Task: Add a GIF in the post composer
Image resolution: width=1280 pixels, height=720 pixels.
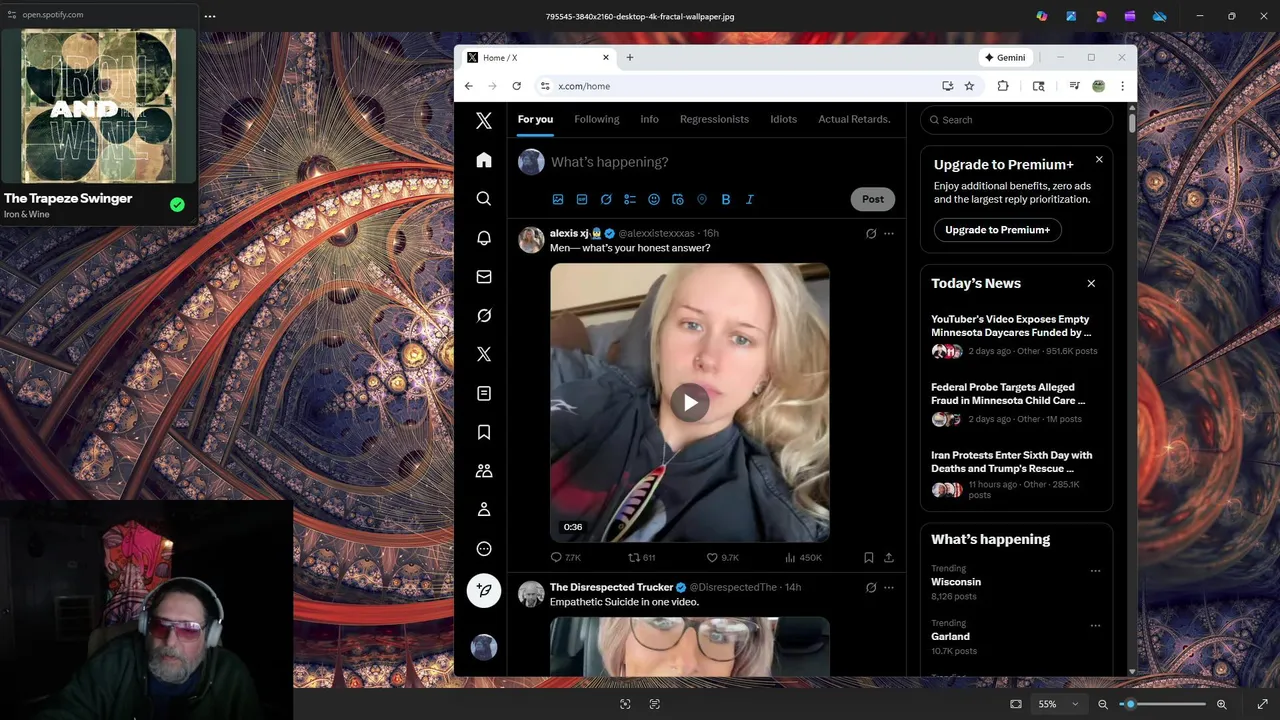Action: (x=582, y=199)
